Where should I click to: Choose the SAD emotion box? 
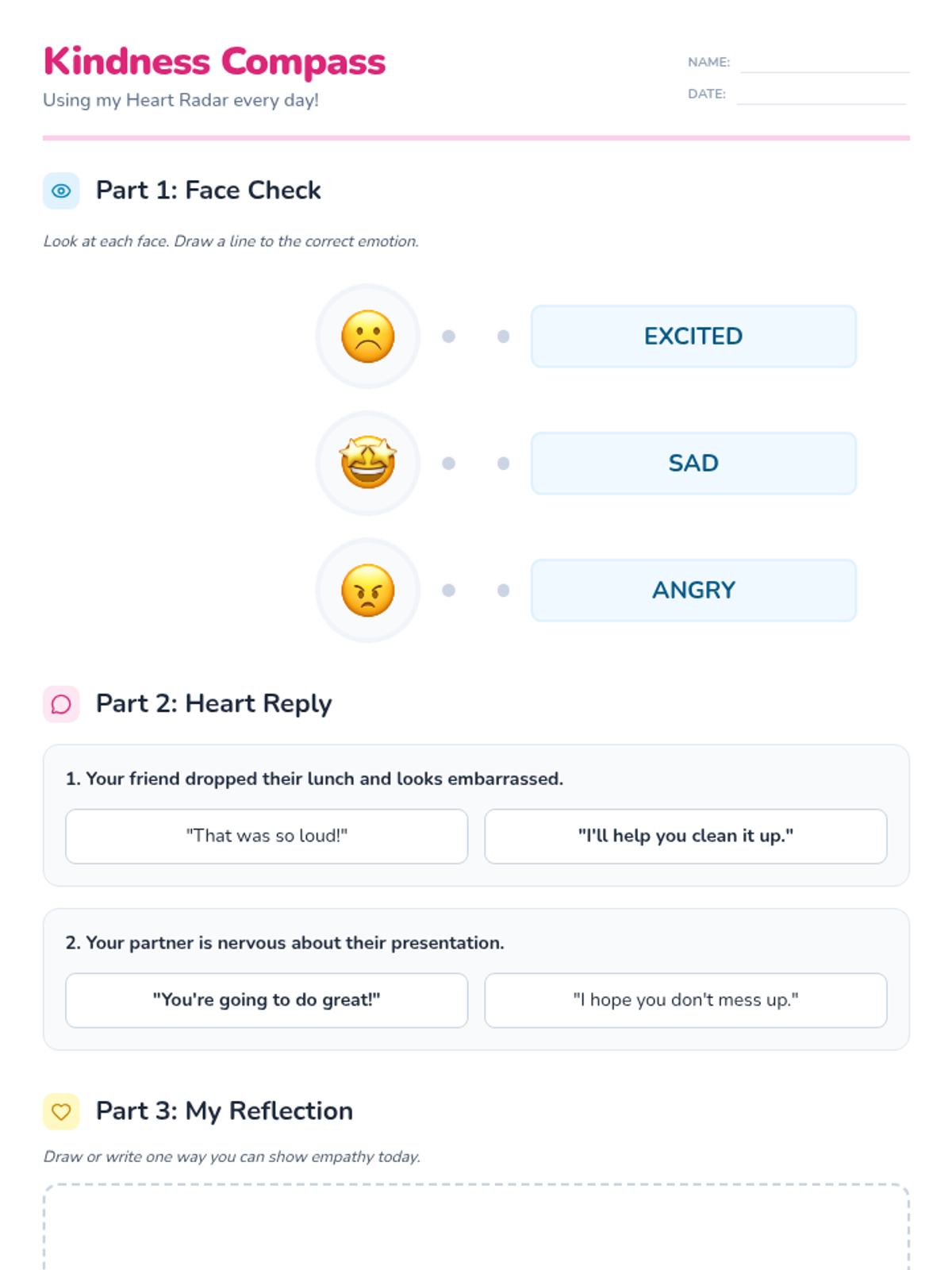693,464
